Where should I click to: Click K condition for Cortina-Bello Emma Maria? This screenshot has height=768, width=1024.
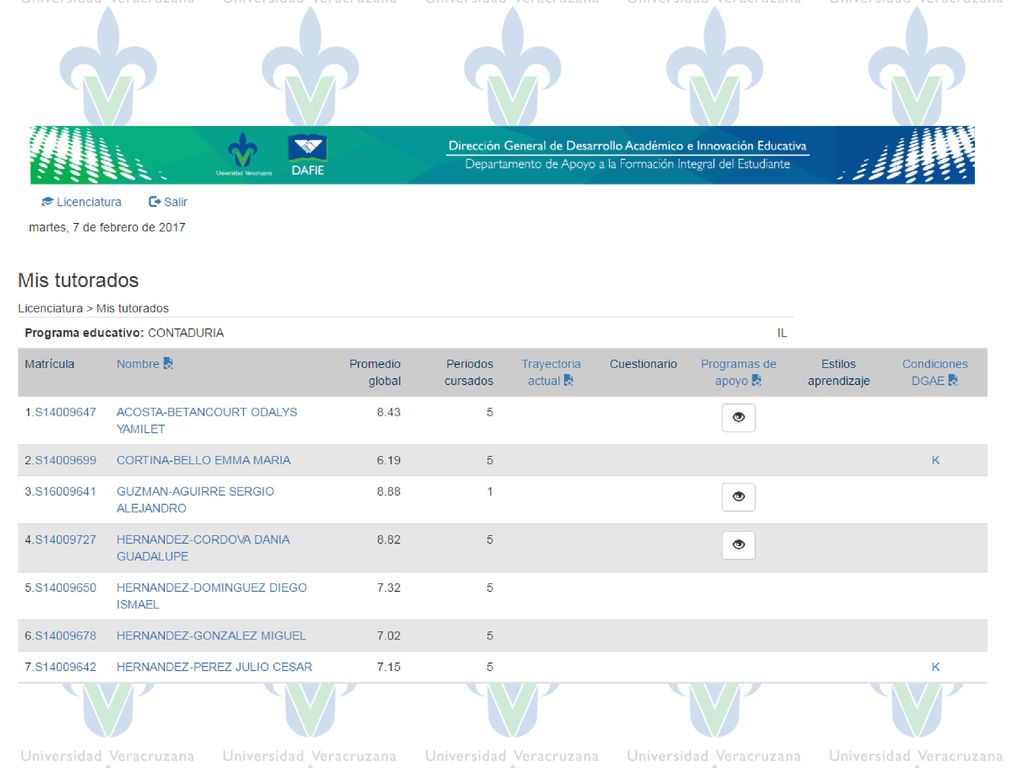pyautogui.click(x=935, y=460)
